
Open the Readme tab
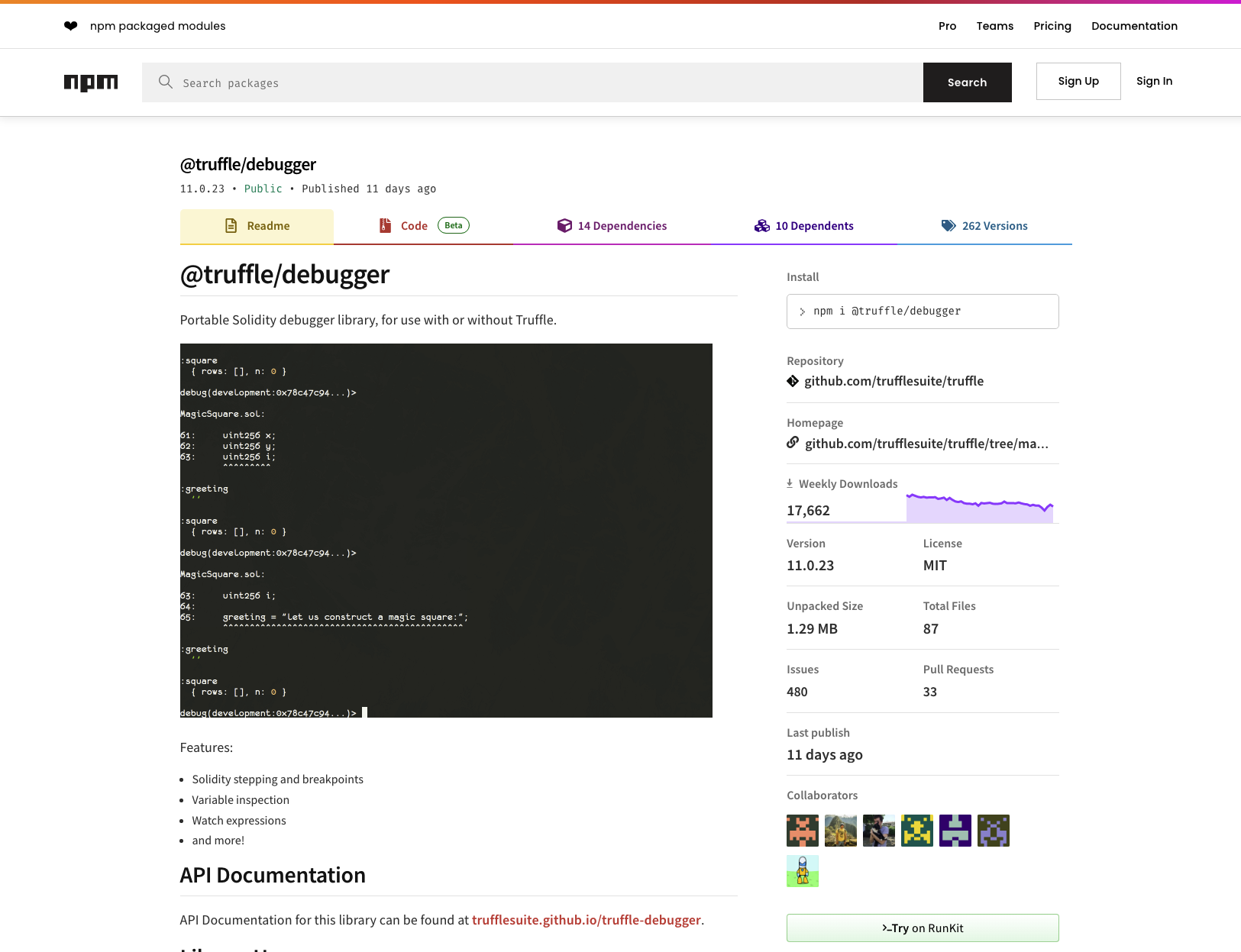[257, 226]
